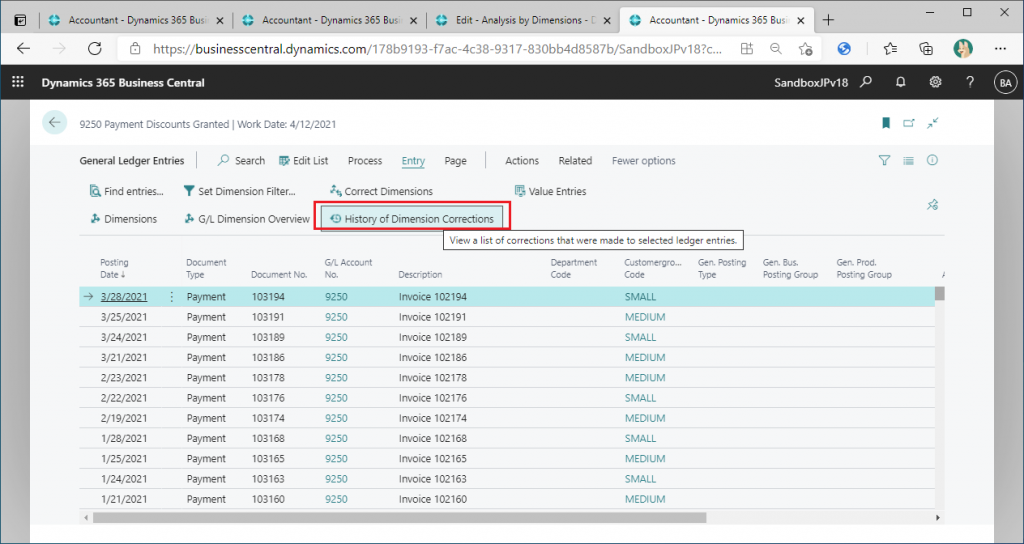Click the vertical scrollbar of the entries list

pos(939,293)
